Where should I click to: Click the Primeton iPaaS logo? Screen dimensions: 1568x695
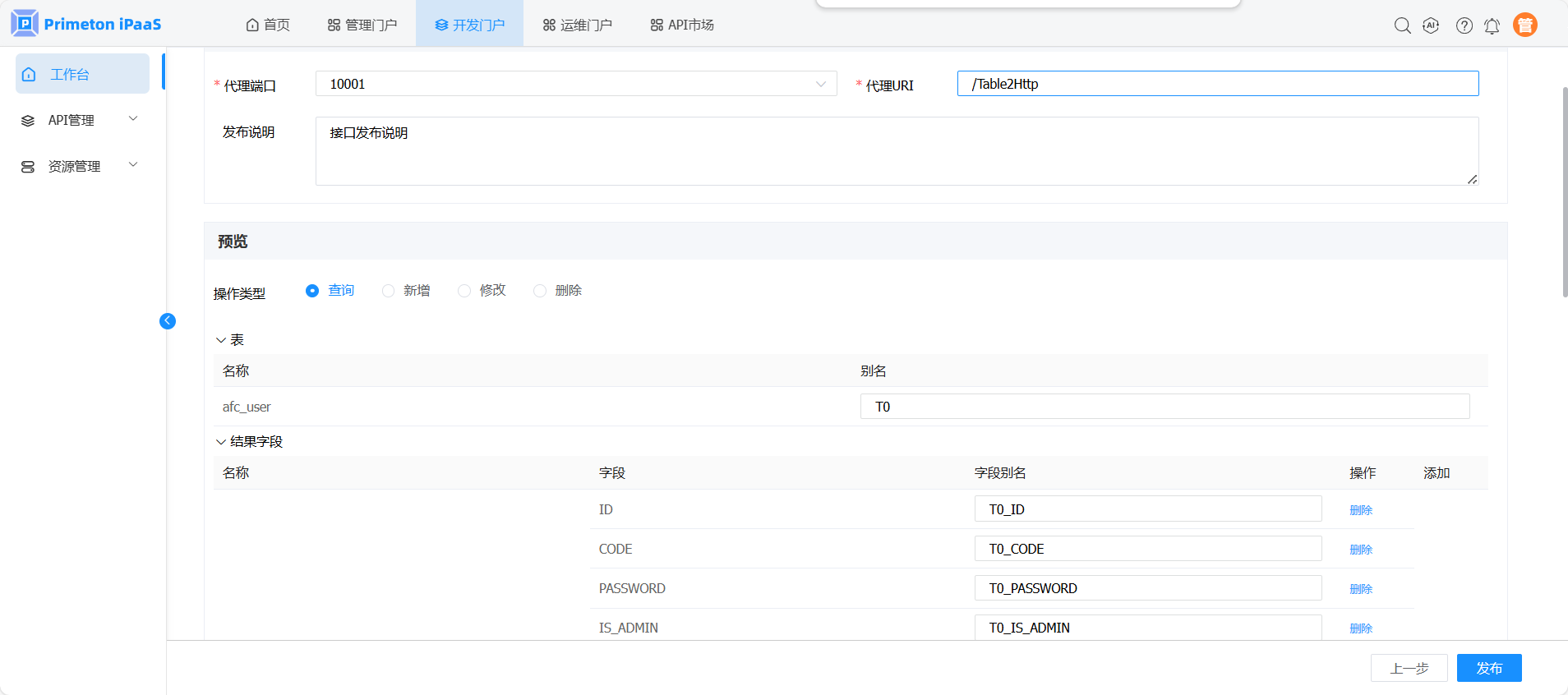point(86,24)
